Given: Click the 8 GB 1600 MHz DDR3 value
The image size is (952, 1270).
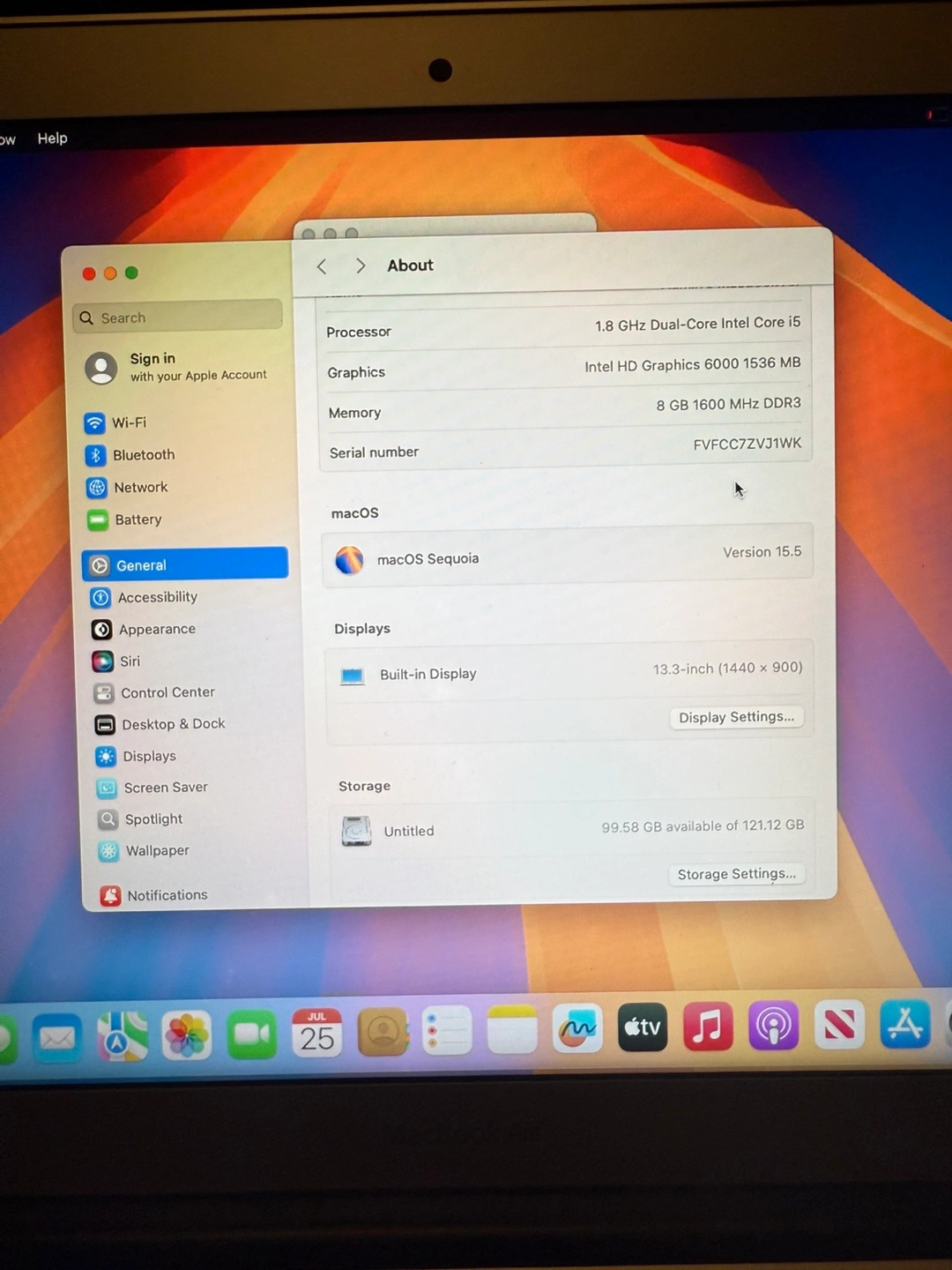Looking at the screenshot, I should tap(728, 404).
